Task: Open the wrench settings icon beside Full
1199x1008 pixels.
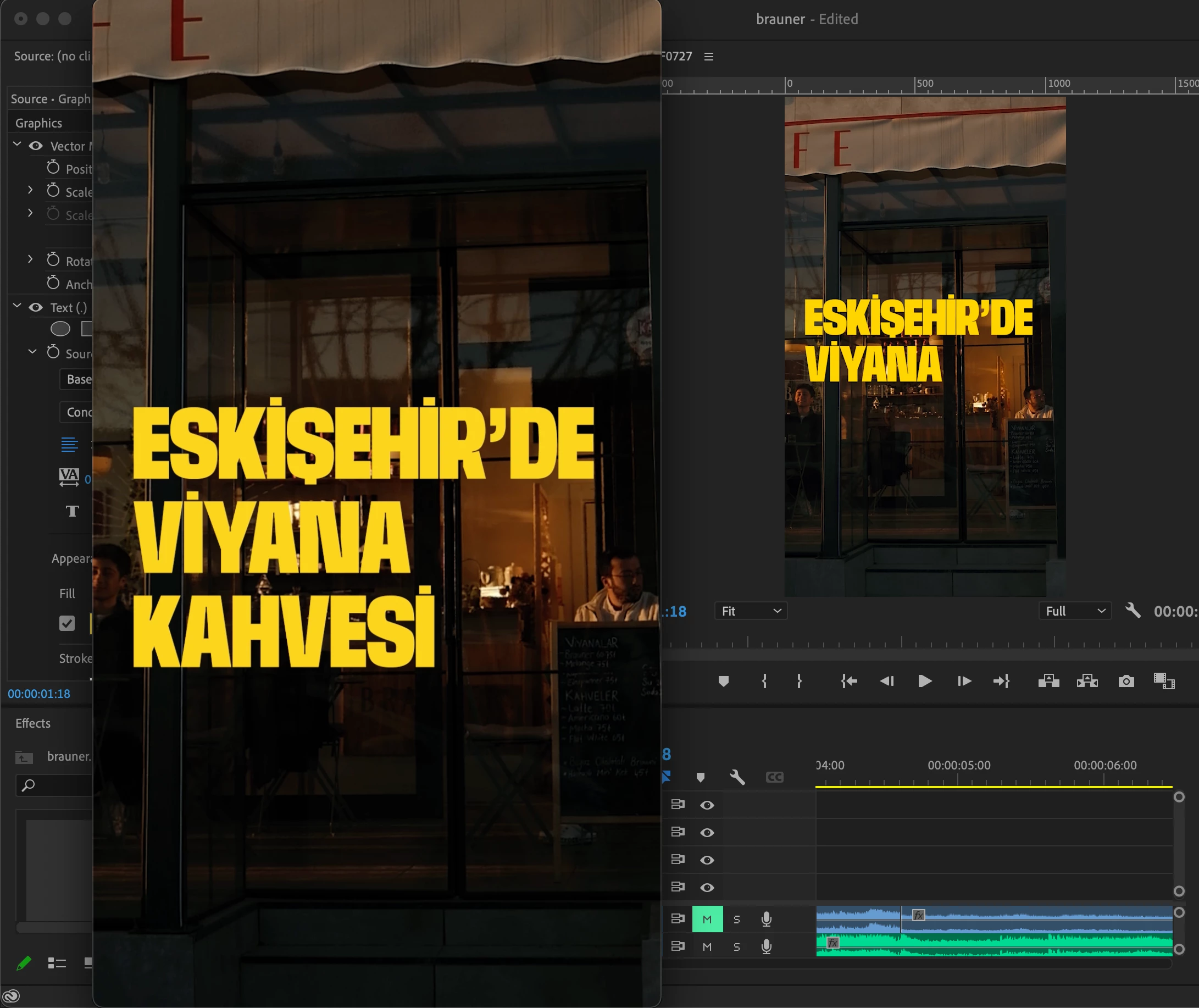Action: coord(1133,611)
